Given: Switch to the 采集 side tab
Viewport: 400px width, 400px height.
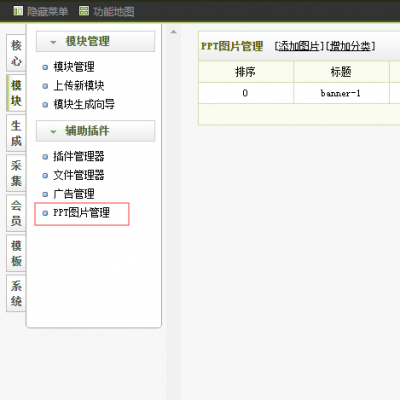Looking at the screenshot, I should (x=16, y=173).
